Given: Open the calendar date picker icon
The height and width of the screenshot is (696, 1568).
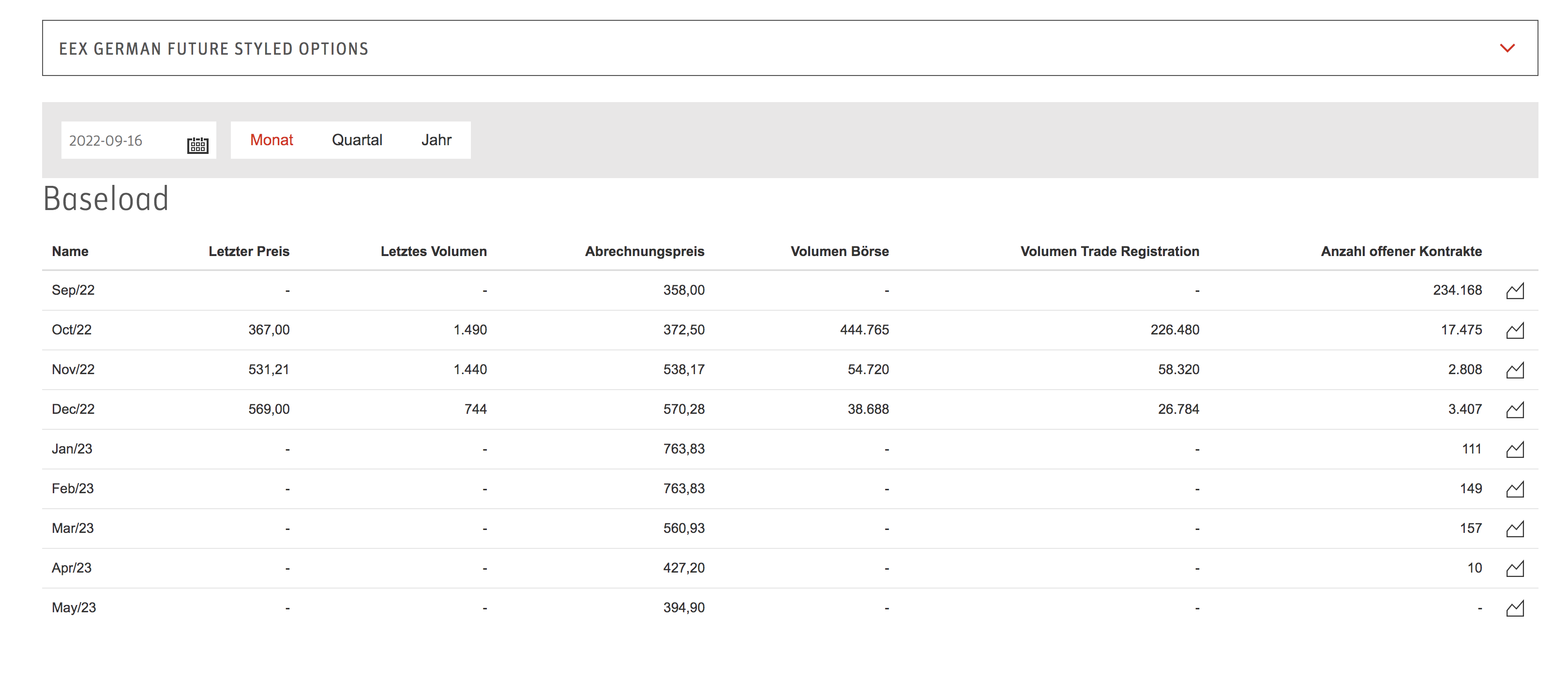Looking at the screenshot, I should 197,145.
